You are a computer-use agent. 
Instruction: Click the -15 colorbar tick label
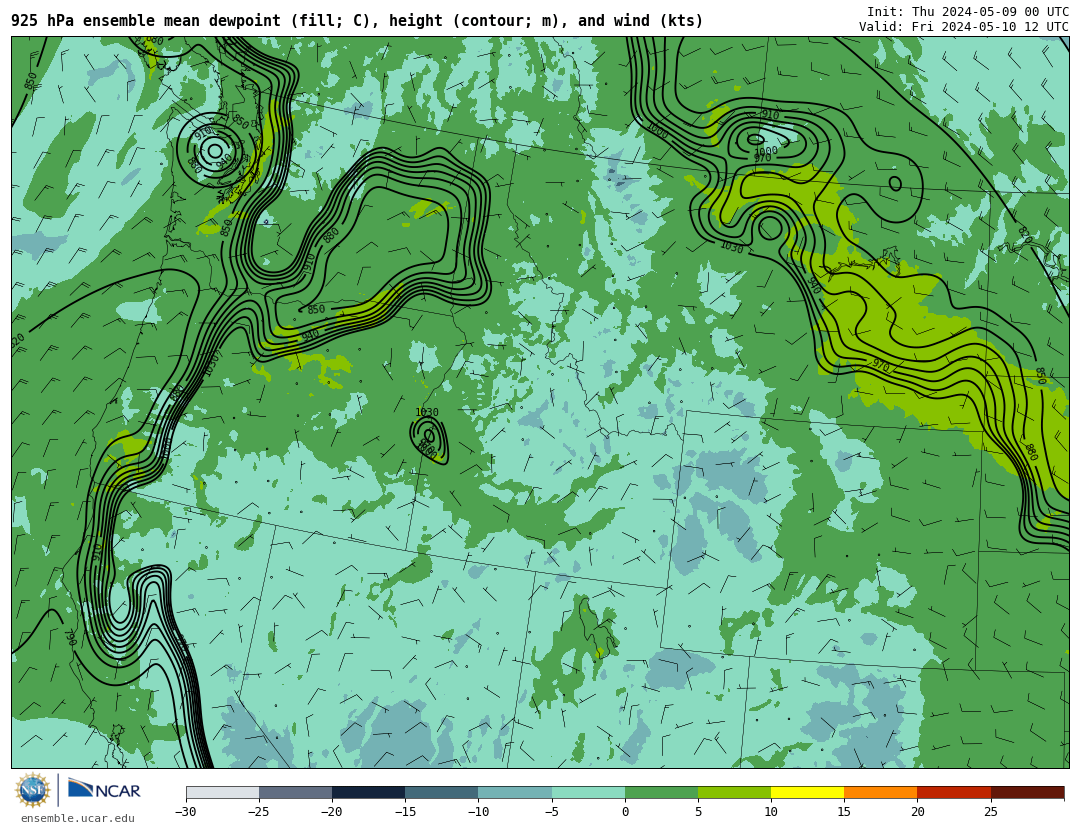pyautogui.click(x=405, y=812)
